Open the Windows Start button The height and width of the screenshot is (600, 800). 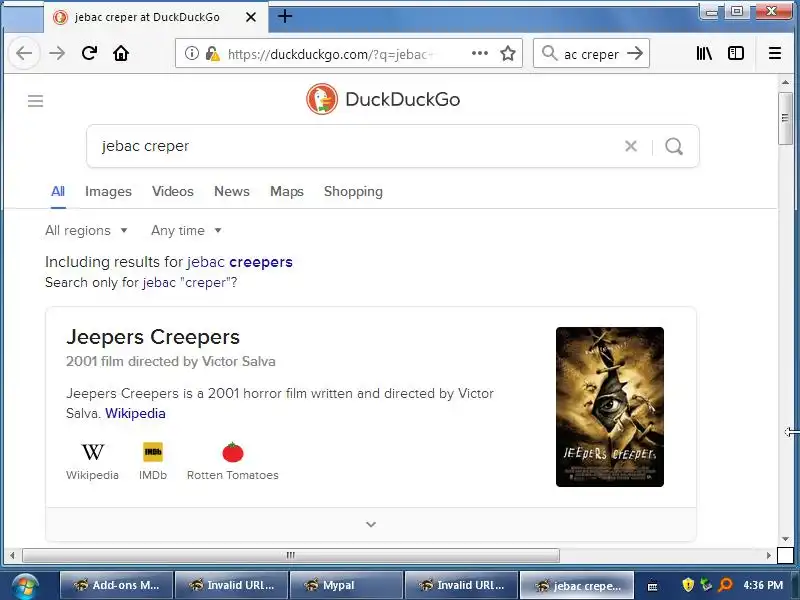coord(24,586)
